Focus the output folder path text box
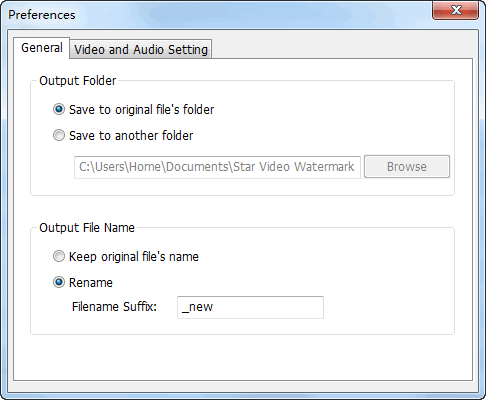Viewport: 486px width, 400px height. point(217,167)
